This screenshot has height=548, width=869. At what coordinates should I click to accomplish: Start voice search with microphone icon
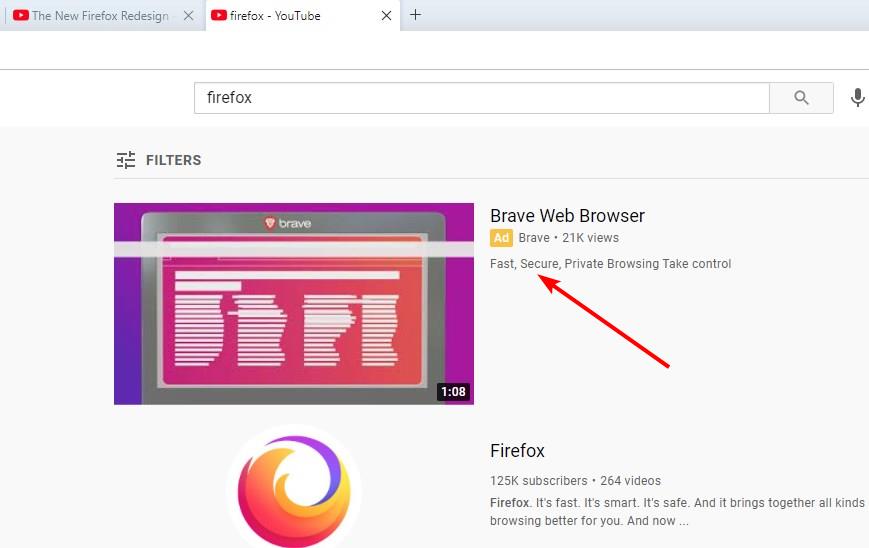pyautogui.click(x=857, y=98)
